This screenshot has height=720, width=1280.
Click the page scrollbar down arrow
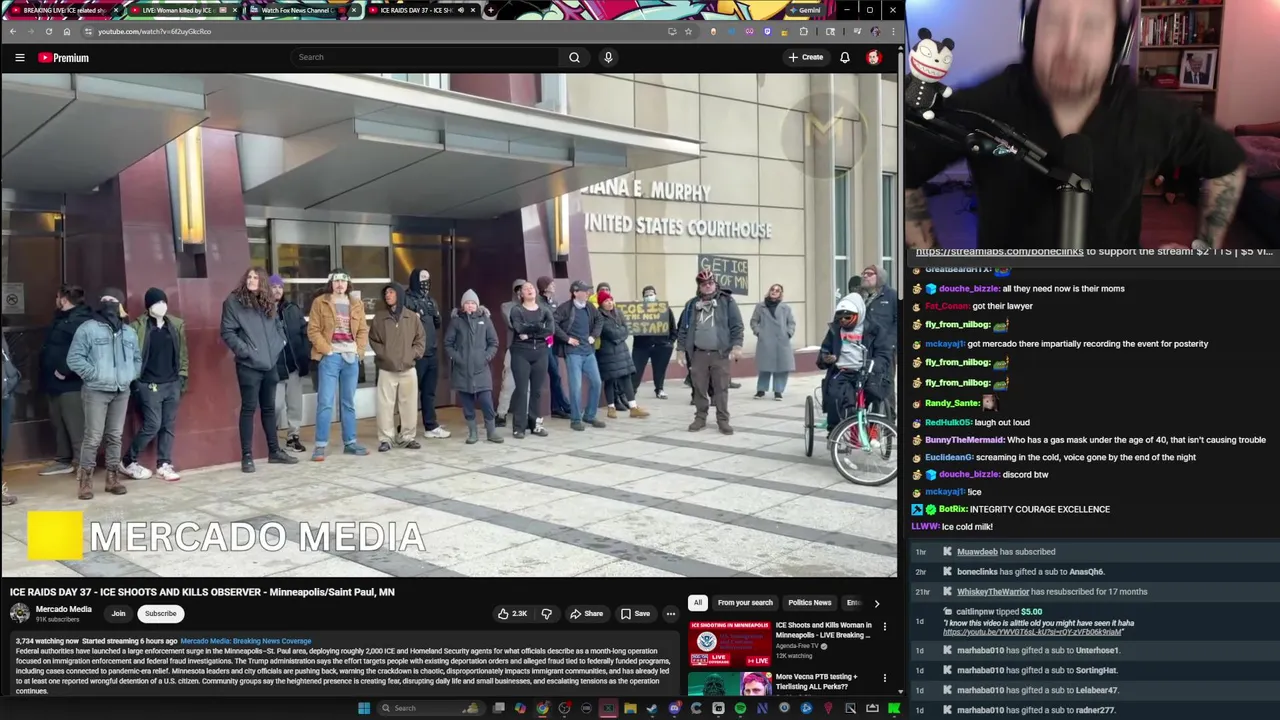(x=900, y=691)
